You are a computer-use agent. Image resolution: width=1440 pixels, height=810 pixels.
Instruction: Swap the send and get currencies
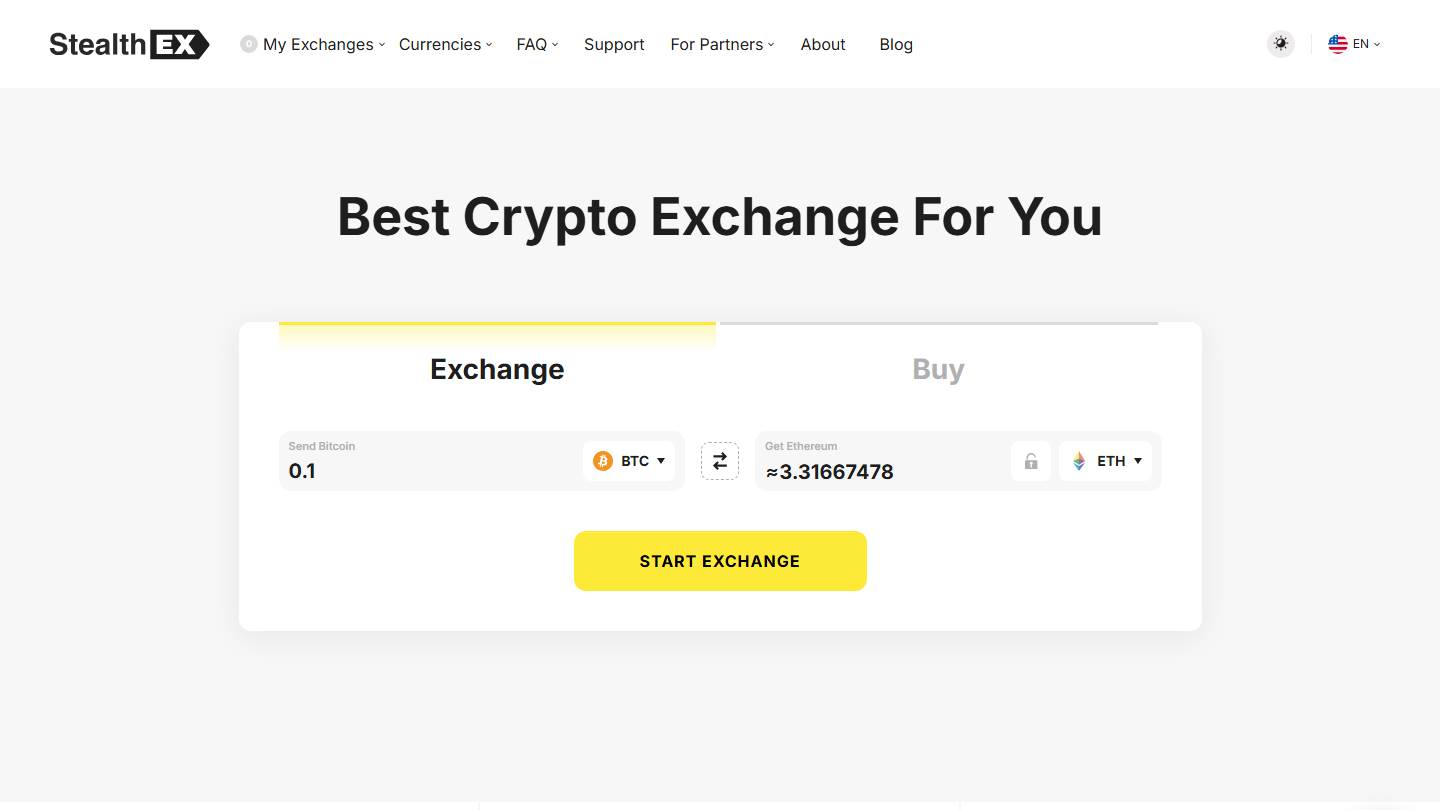pos(720,461)
